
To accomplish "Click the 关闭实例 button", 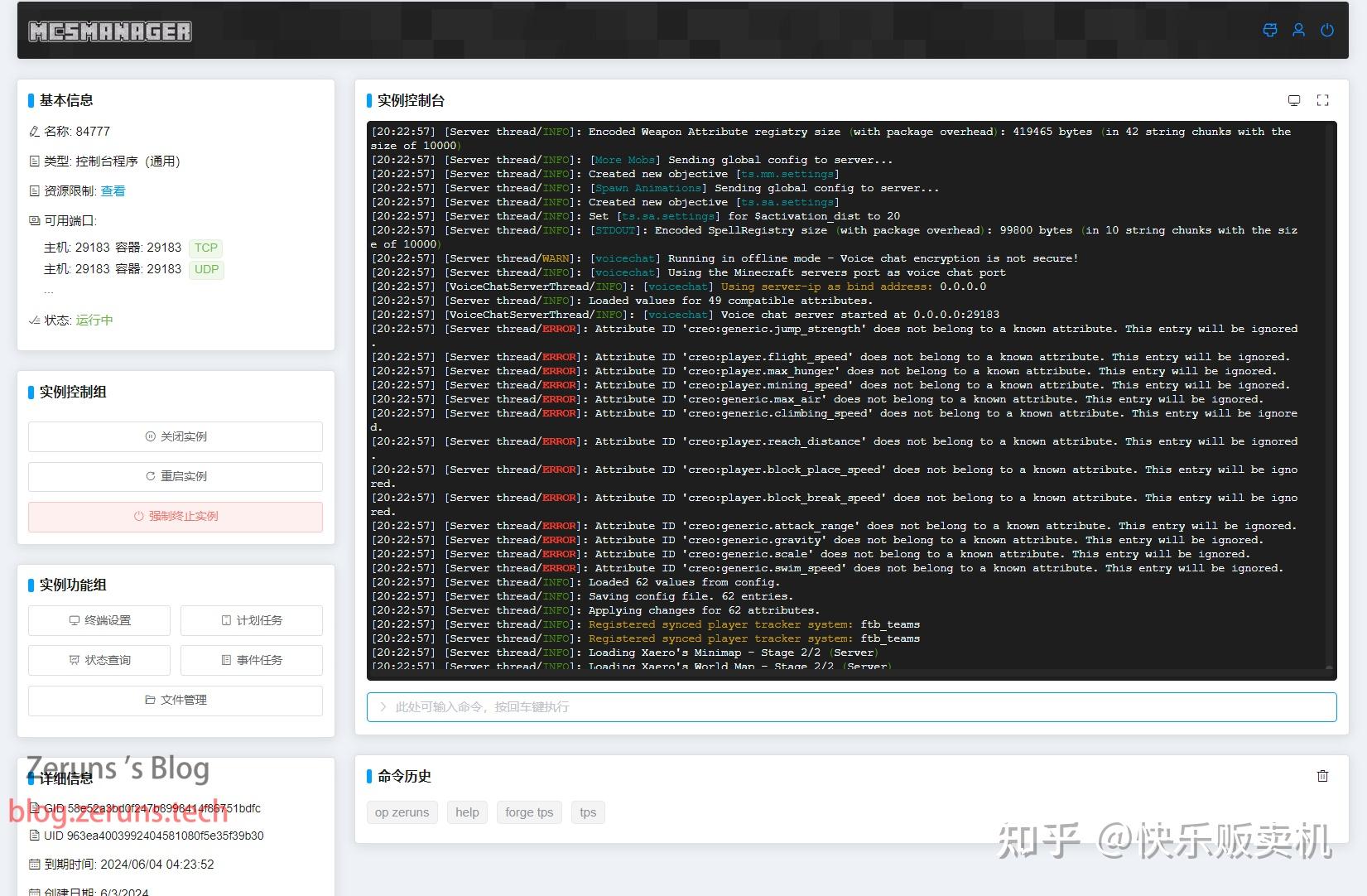I will pos(176,436).
